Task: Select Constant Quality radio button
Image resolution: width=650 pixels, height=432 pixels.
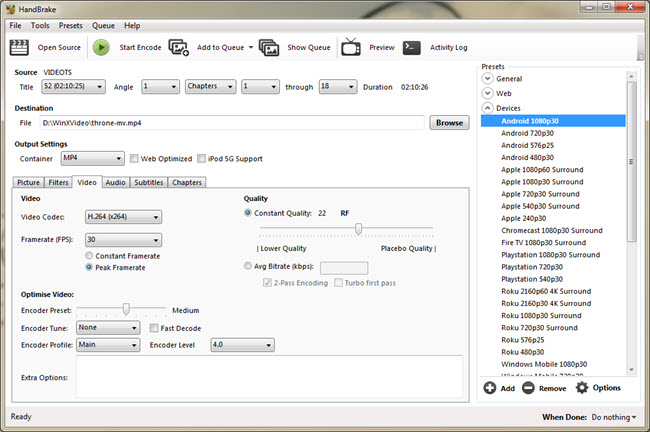Action: 247,213
